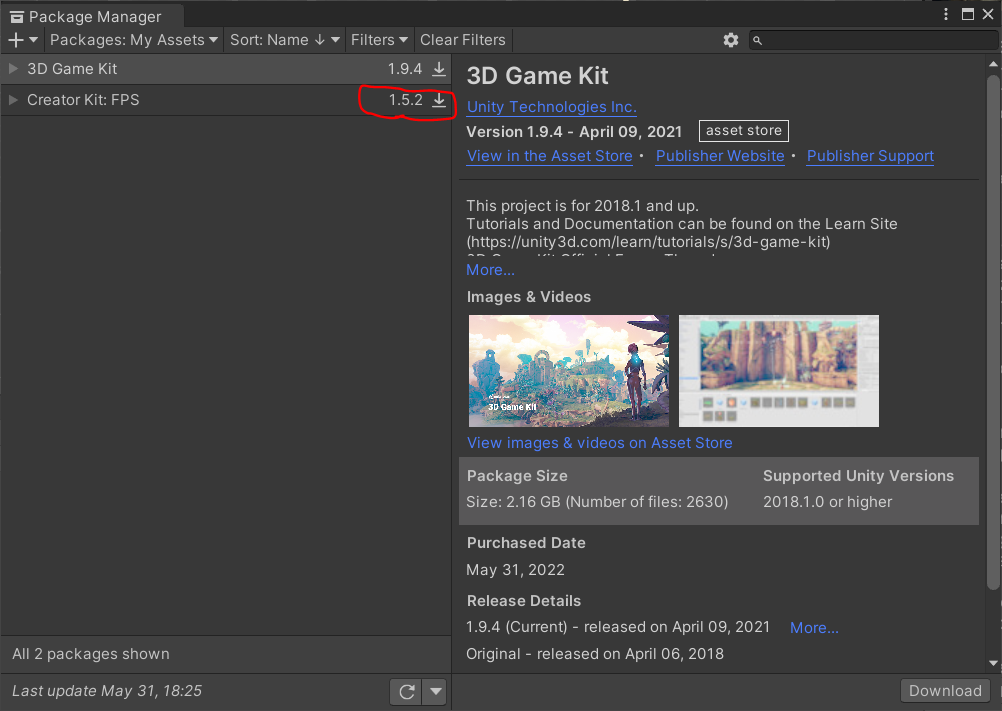The width and height of the screenshot is (1002, 711).
Task: Open the Packages: My Assets dropdown
Action: (134, 40)
